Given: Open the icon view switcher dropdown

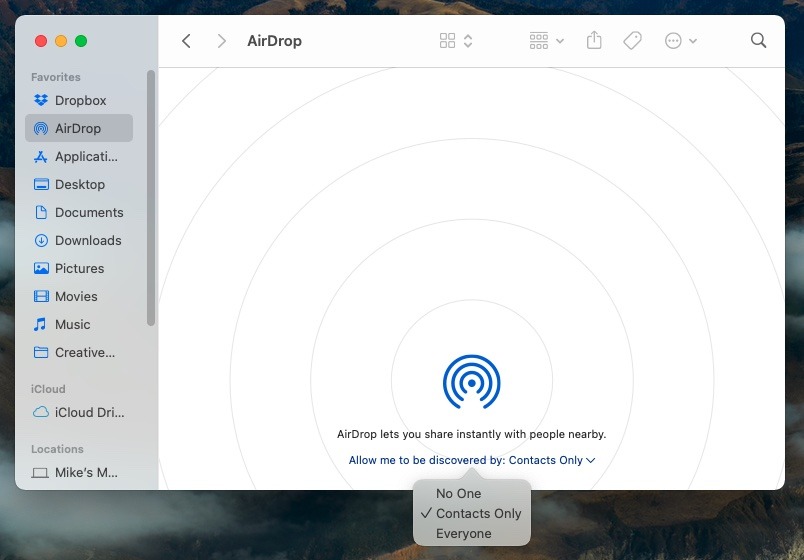Looking at the screenshot, I should 456,41.
